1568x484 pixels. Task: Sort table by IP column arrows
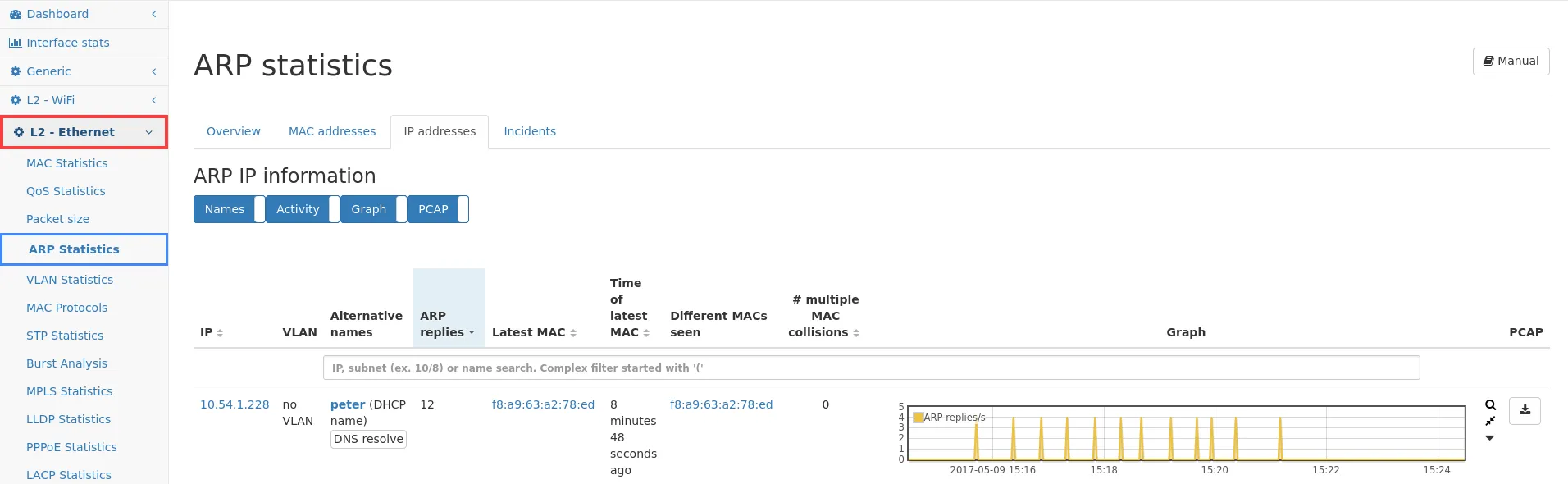(220, 333)
